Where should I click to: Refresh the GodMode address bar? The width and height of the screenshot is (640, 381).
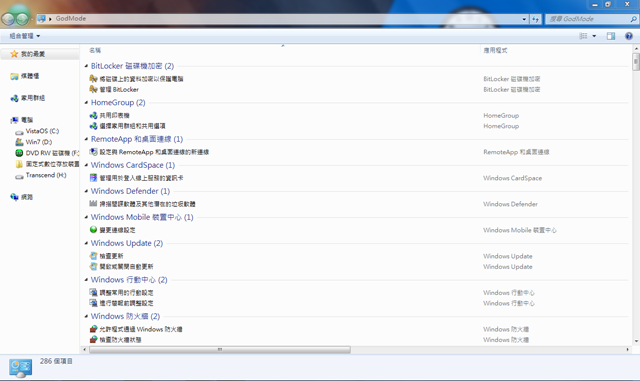pos(535,19)
